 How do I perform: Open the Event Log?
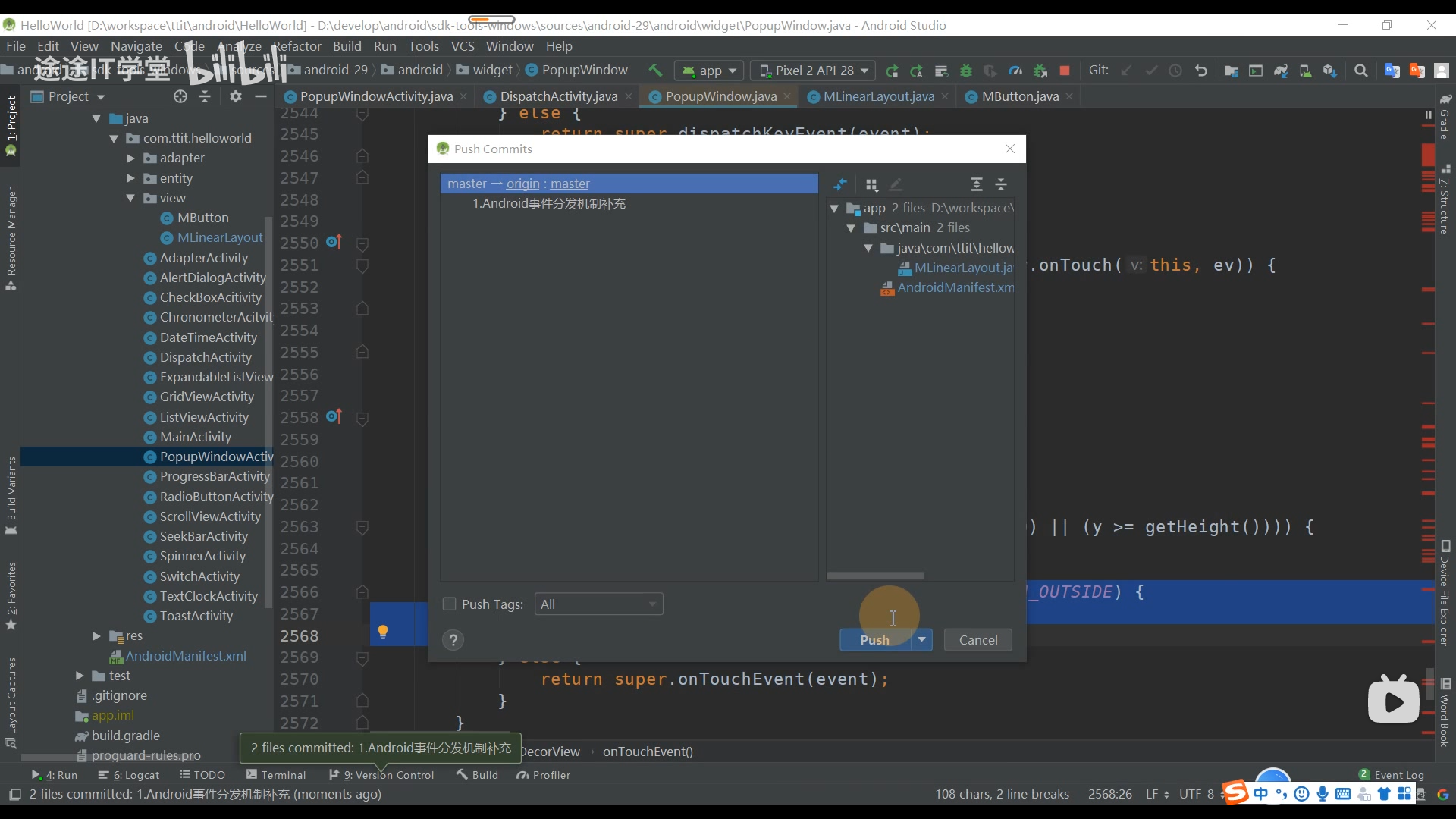(1392, 774)
